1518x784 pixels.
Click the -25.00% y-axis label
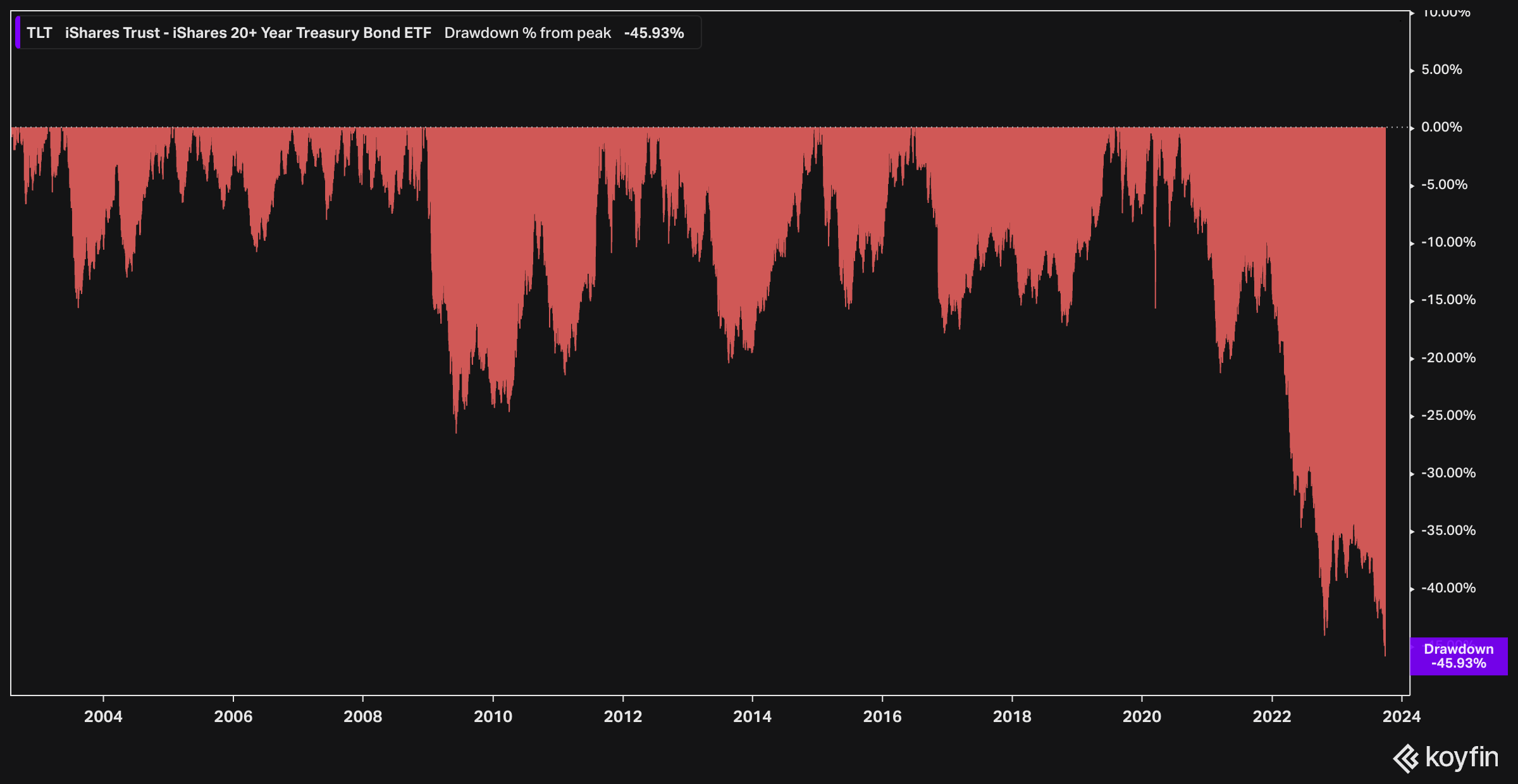pos(1448,415)
